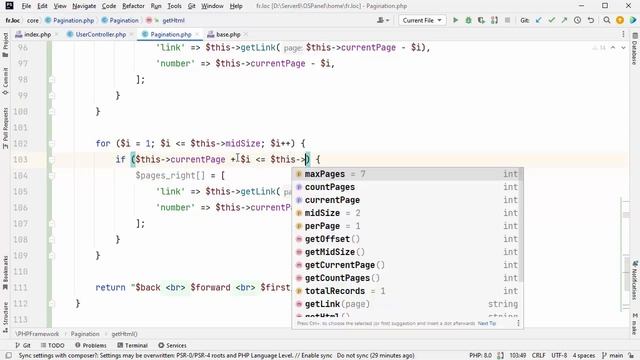Screen dimensions: 640x360
Task: Show Git history clock icon
Action: coord(578,20)
